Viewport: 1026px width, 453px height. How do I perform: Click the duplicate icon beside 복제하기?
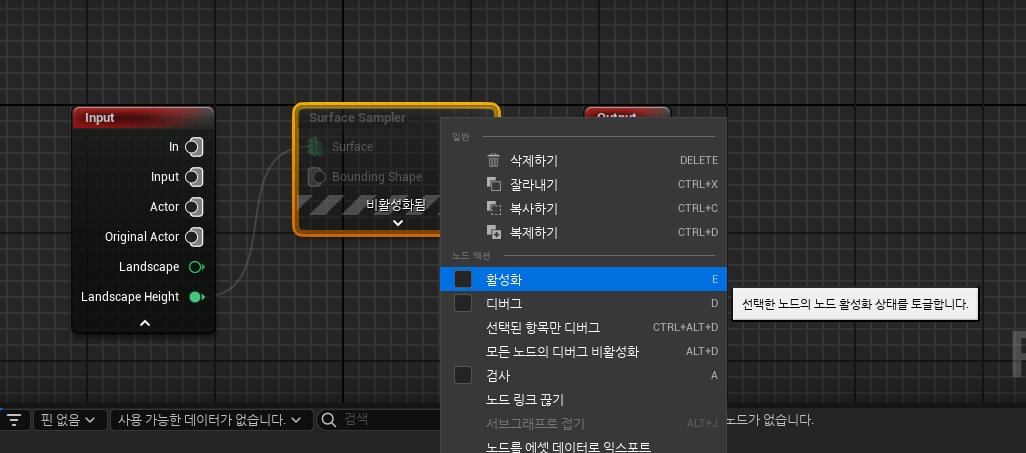coord(494,232)
